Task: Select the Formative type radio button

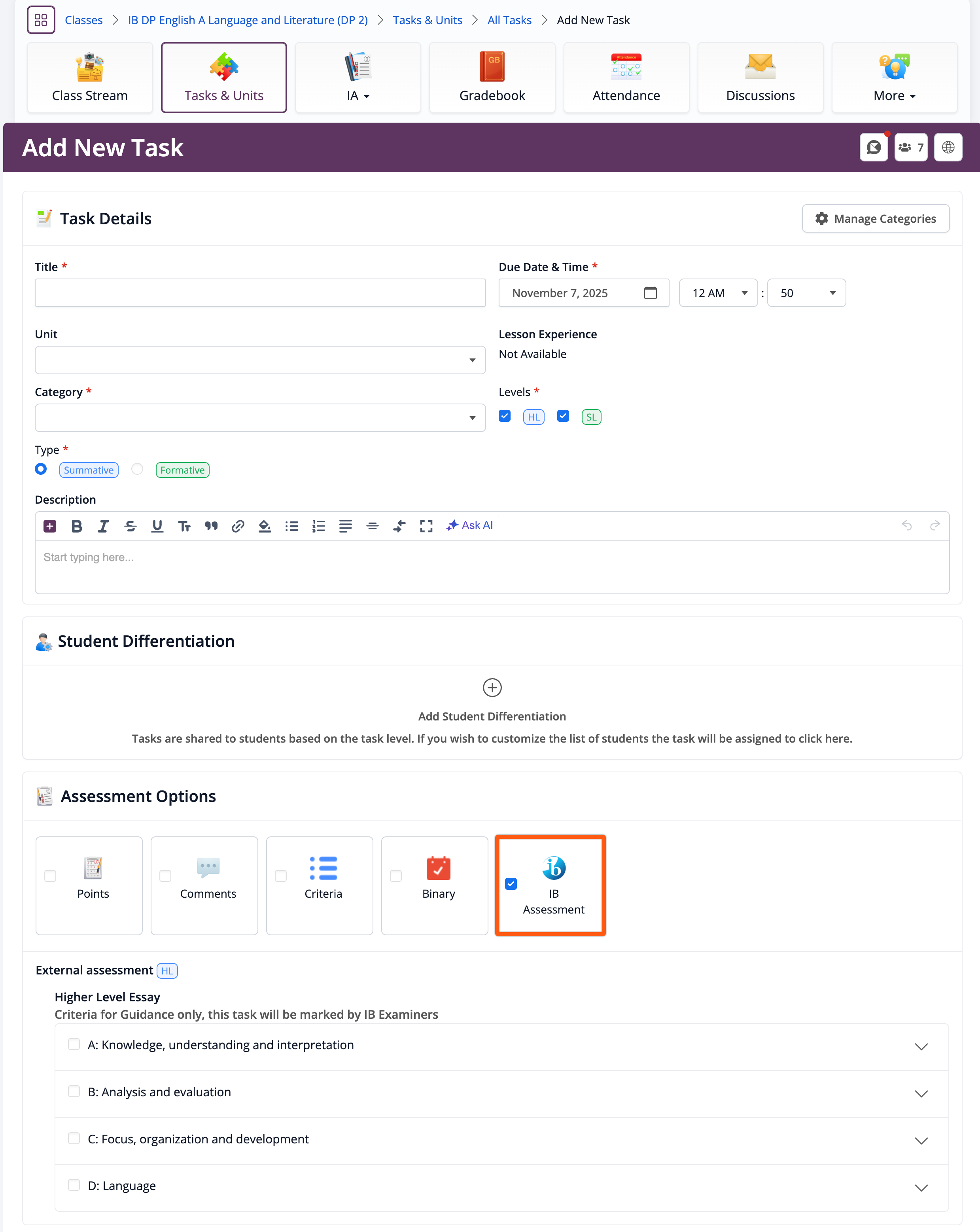Action: pos(137,469)
